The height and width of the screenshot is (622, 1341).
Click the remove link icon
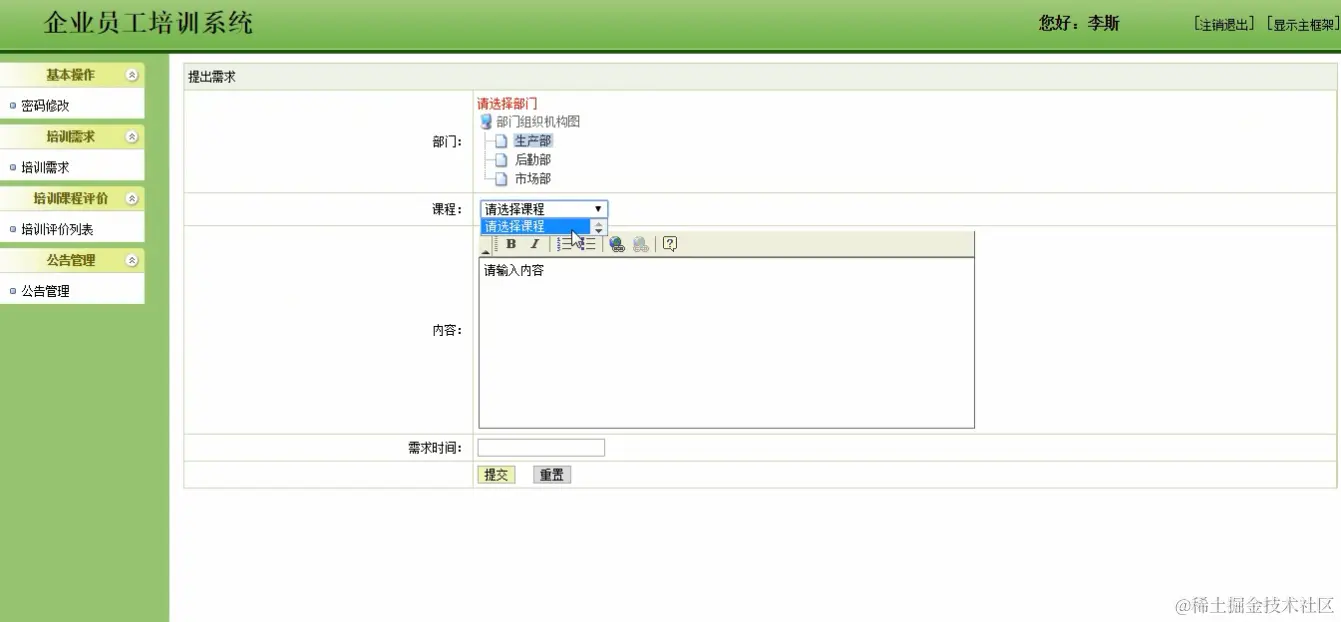[641, 244]
